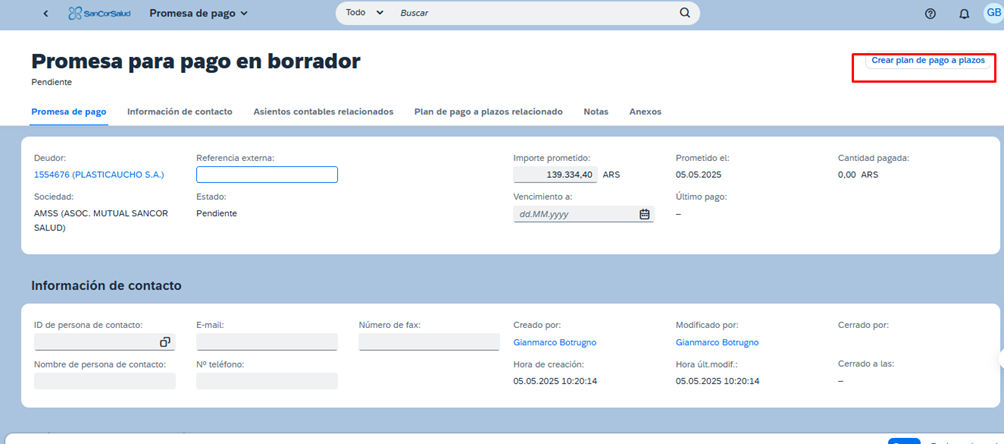Click Crear plan de pago a plazos
Image resolution: width=1004 pixels, height=444 pixels.
click(928, 61)
